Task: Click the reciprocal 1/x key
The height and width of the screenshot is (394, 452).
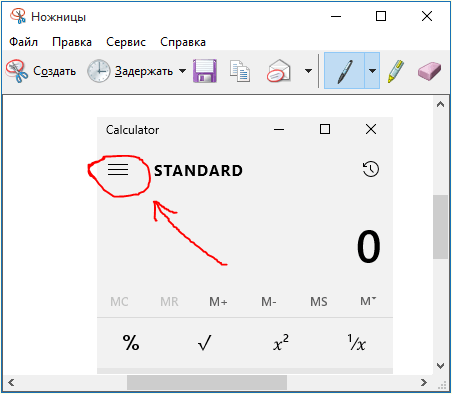Action: point(356,343)
